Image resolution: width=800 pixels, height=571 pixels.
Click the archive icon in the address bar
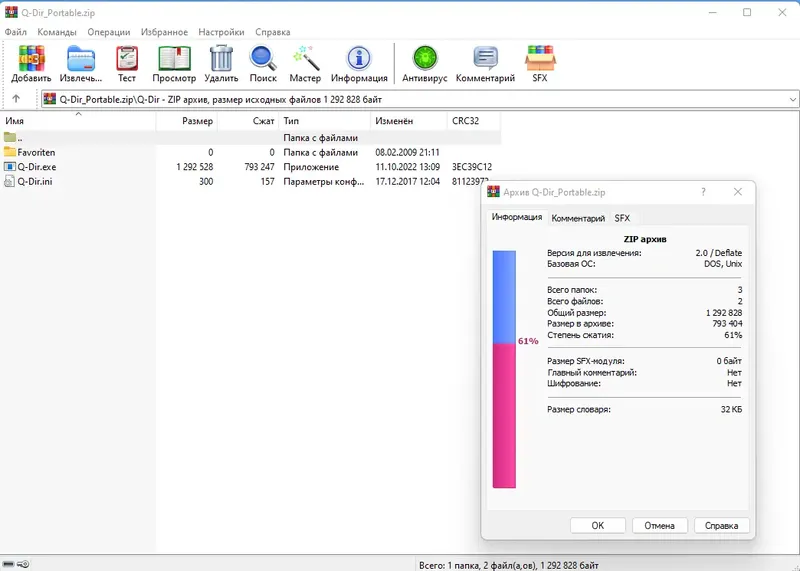[x=49, y=99]
